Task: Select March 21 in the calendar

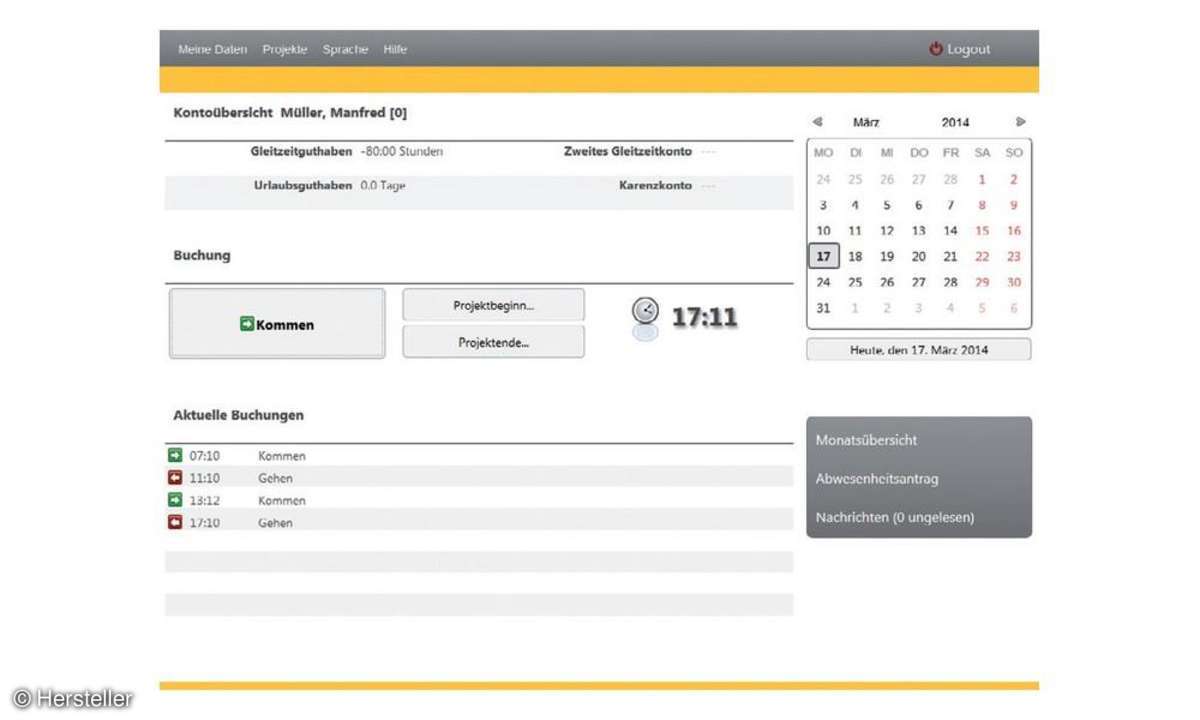Action: click(x=950, y=256)
